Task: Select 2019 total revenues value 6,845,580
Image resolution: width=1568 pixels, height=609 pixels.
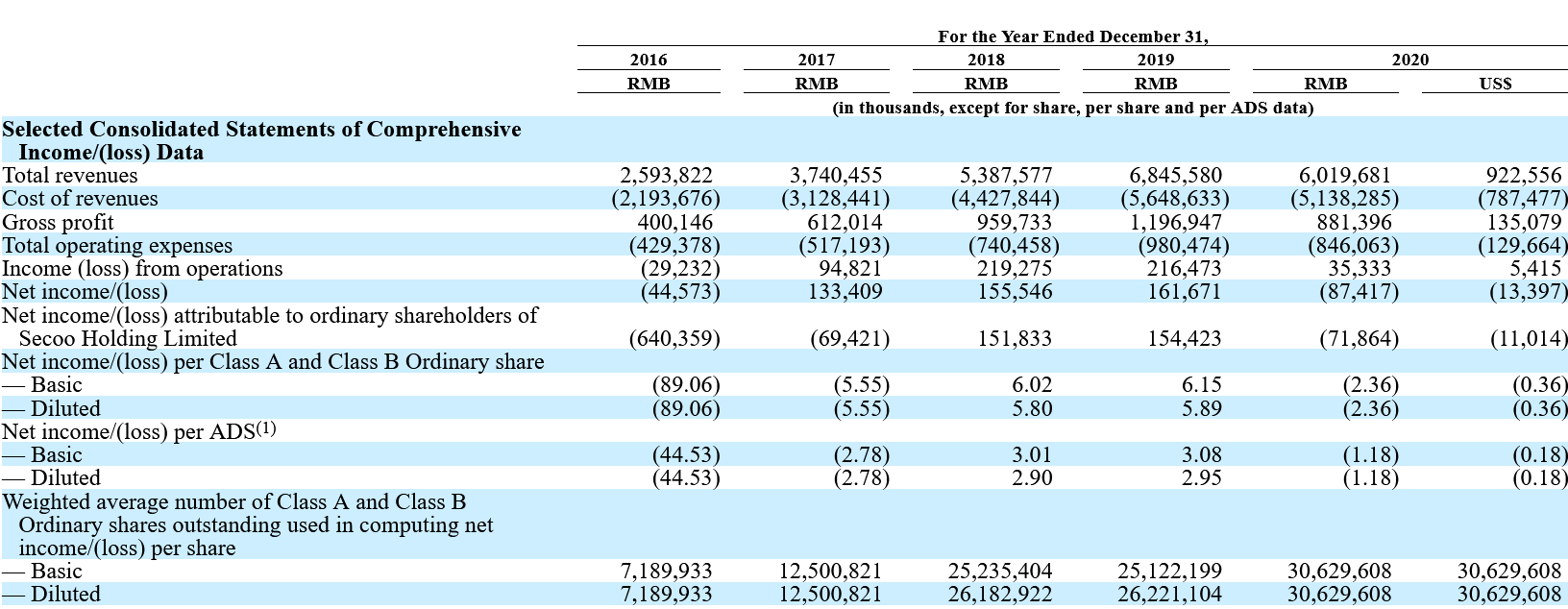Action: pos(1175,175)
